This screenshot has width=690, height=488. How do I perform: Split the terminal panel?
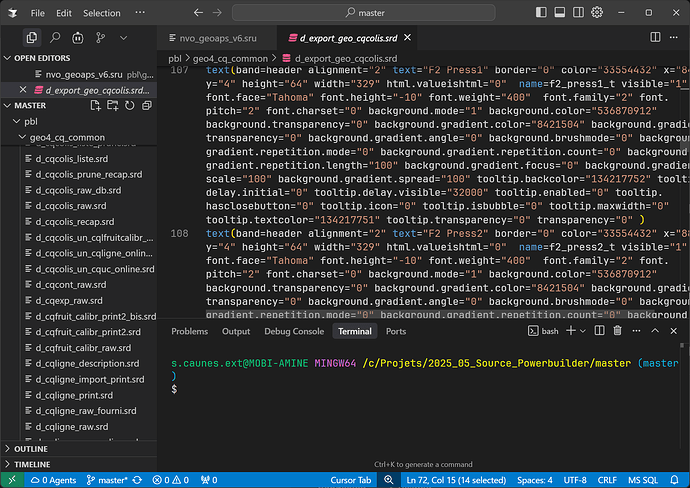pyautogui.click(x=599, y=331)
